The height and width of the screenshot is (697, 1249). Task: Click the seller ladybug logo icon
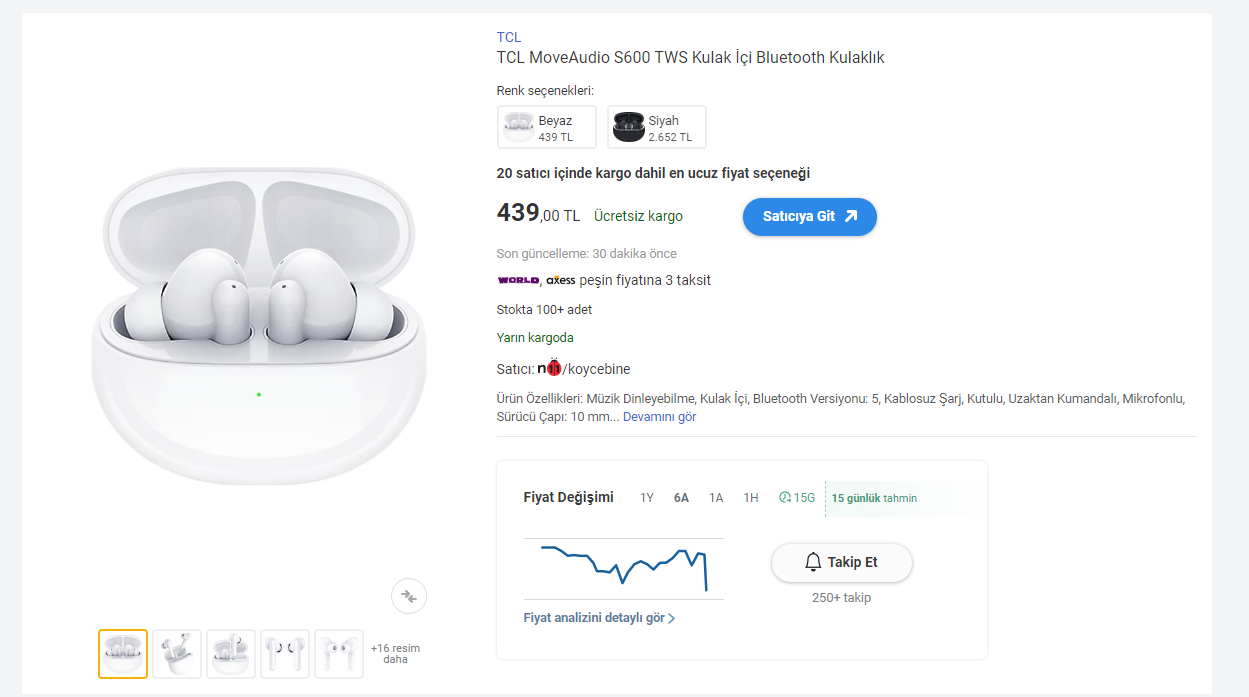click(550, 369)
